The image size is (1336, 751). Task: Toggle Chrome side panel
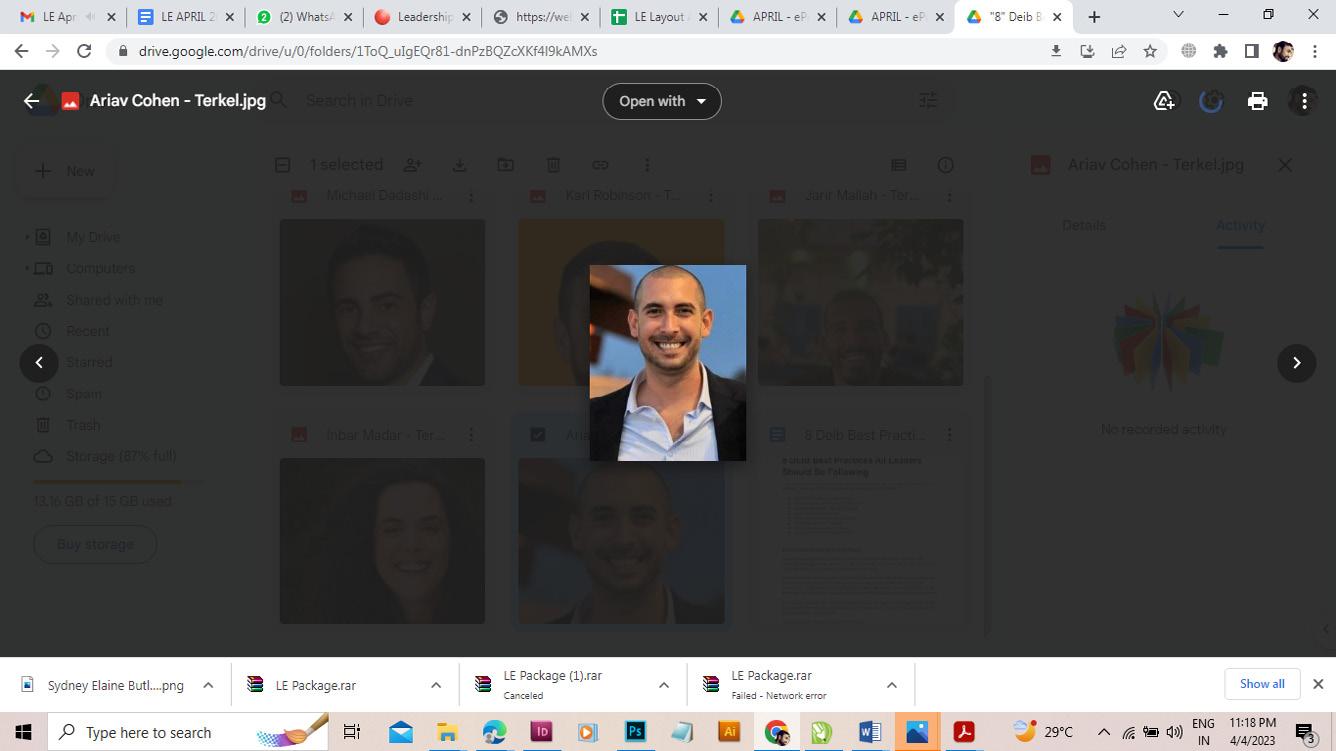click(1251, 51)
